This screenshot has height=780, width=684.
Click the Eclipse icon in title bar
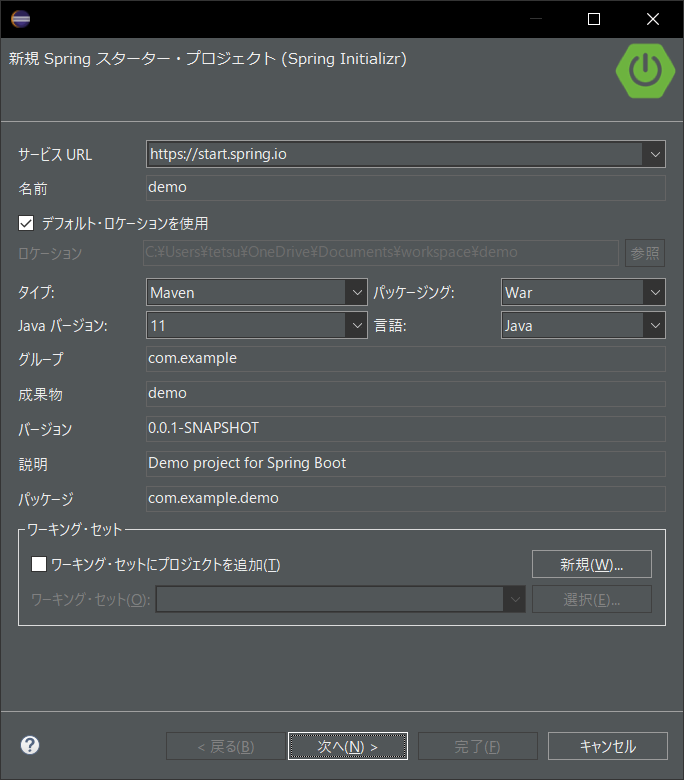(x=20, y=19)
